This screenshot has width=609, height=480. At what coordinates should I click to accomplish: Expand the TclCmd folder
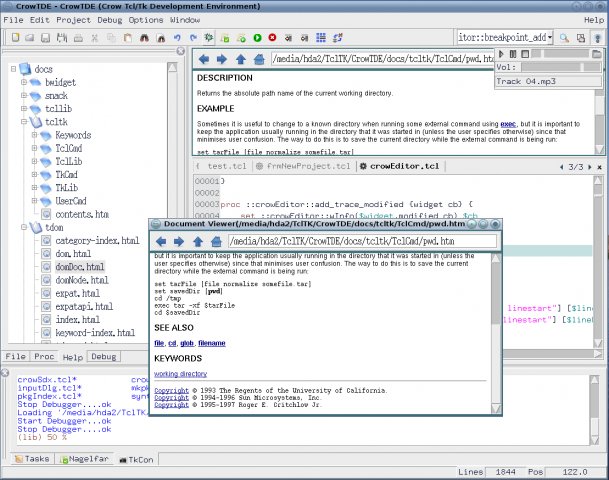click(35, 148)
